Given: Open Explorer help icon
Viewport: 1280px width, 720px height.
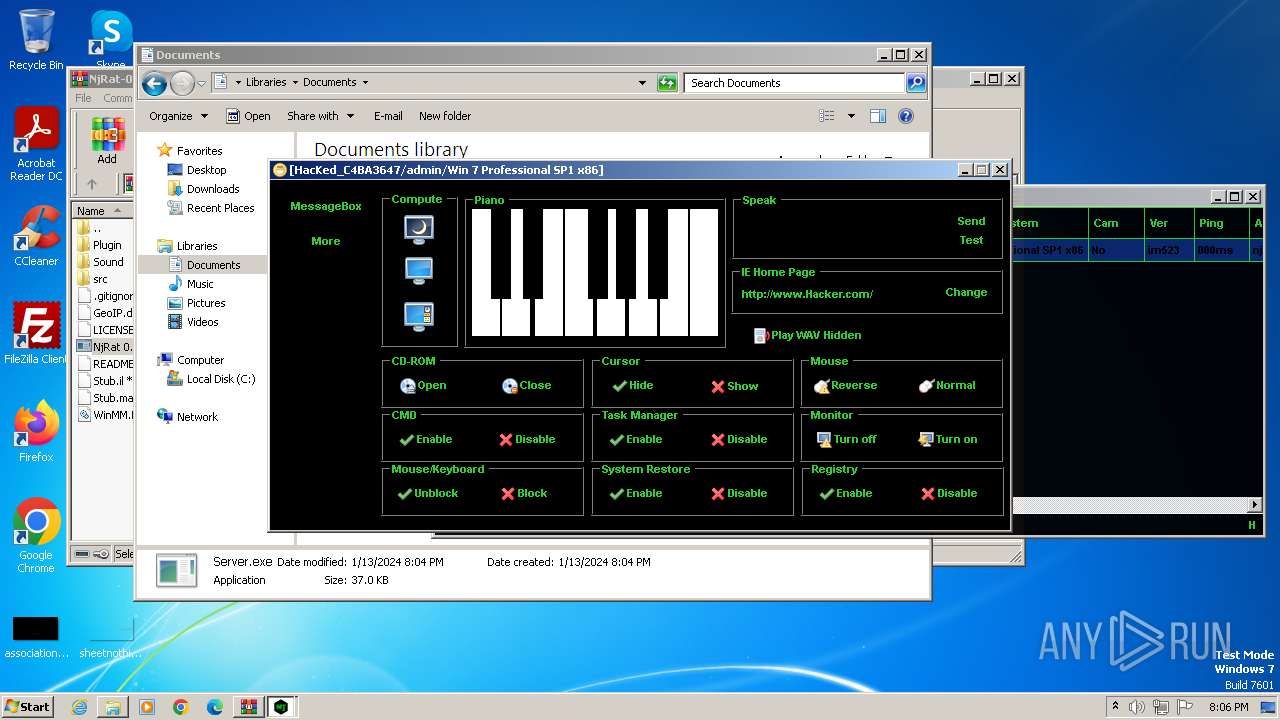Looking at the screenshot, I should coord(906,116).
